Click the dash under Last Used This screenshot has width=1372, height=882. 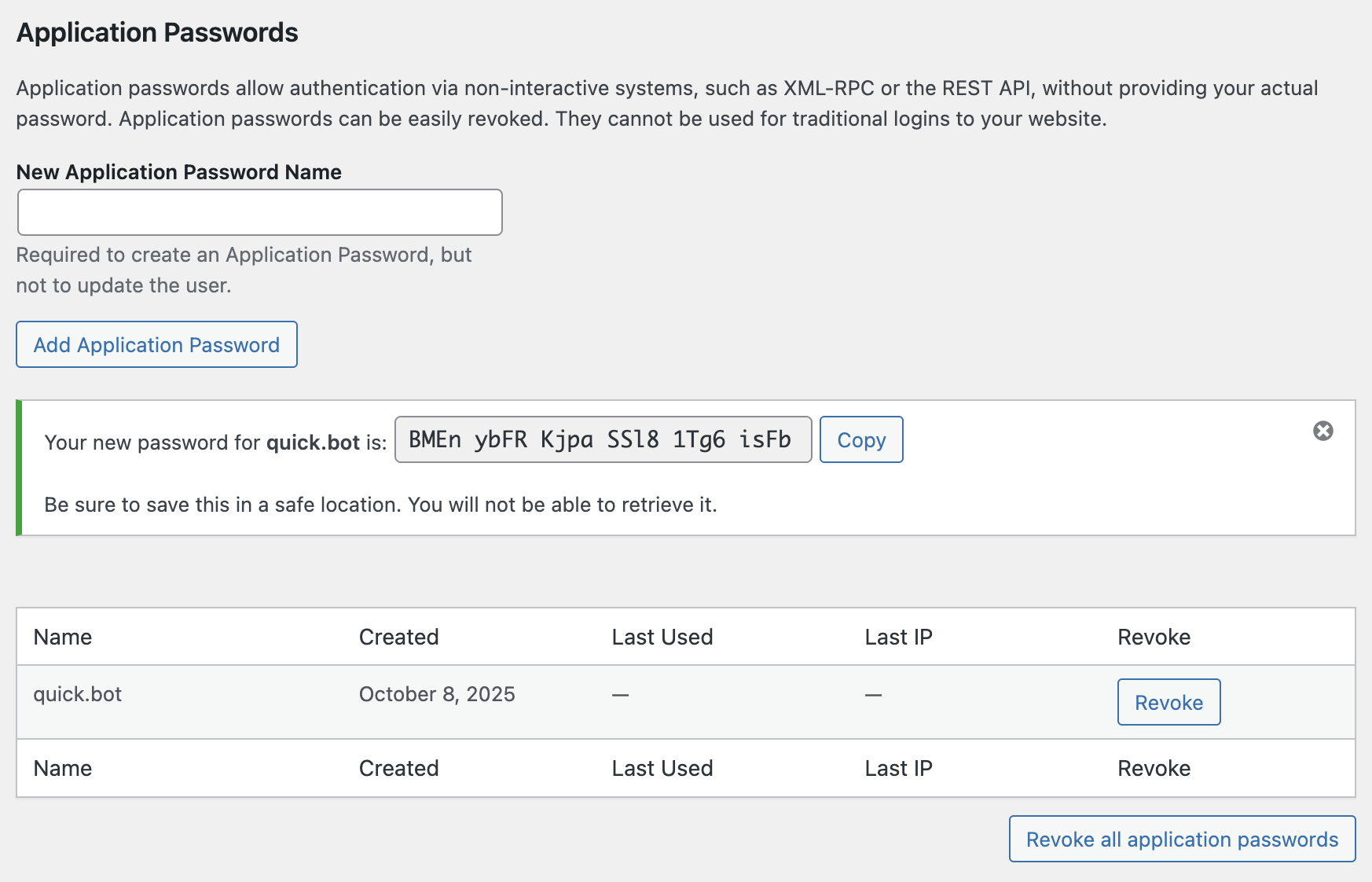(x=620, y=694)
